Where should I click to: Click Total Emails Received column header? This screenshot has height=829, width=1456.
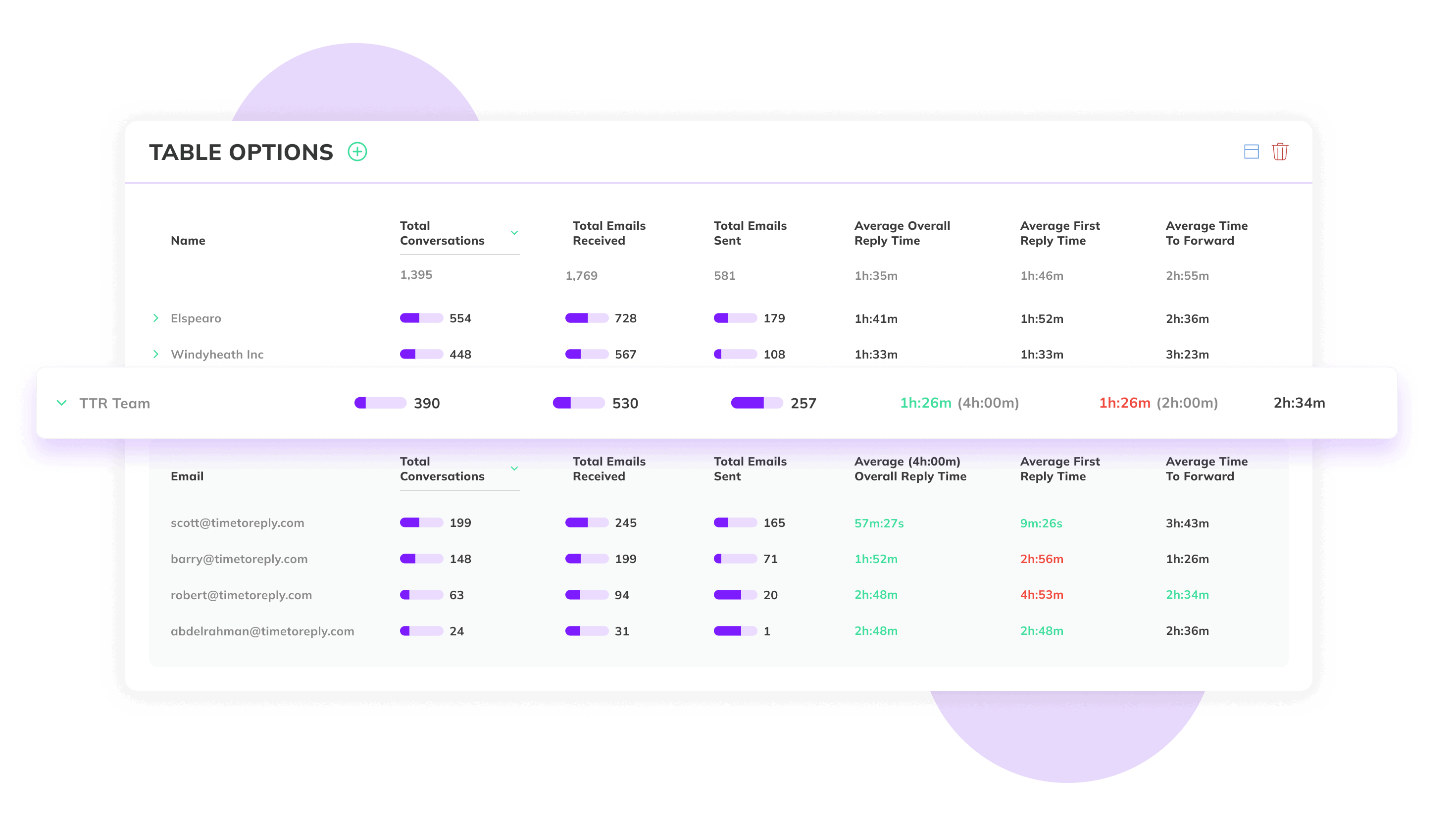[608, 233]
